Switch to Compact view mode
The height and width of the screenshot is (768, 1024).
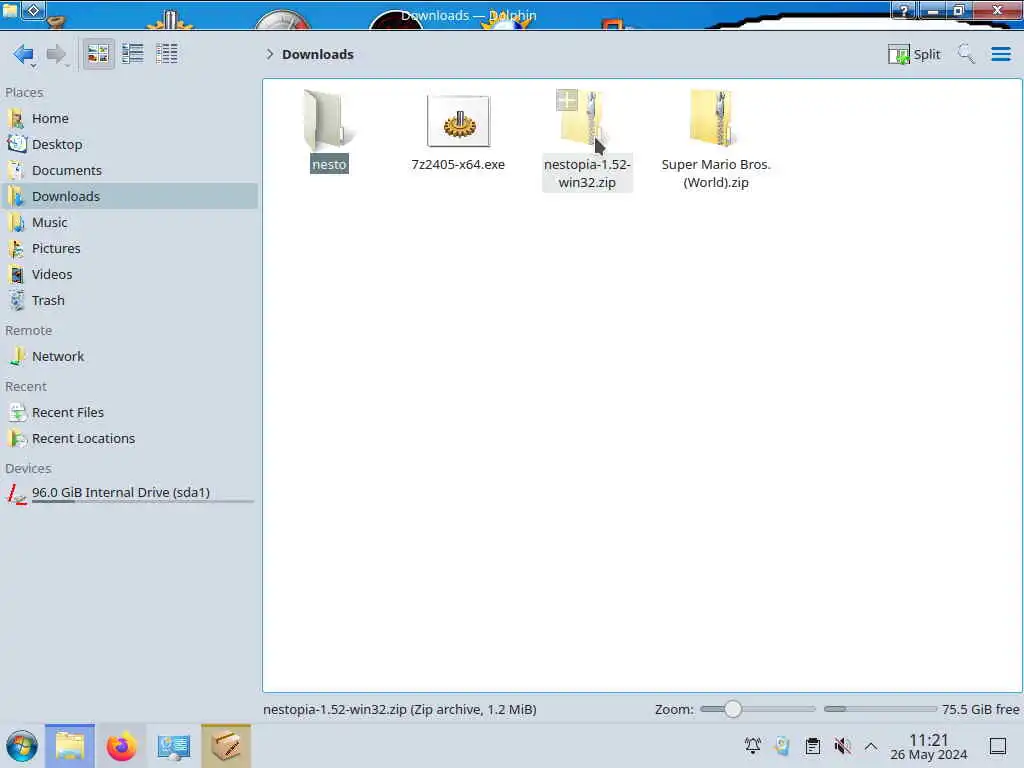[x=133, y=54]
